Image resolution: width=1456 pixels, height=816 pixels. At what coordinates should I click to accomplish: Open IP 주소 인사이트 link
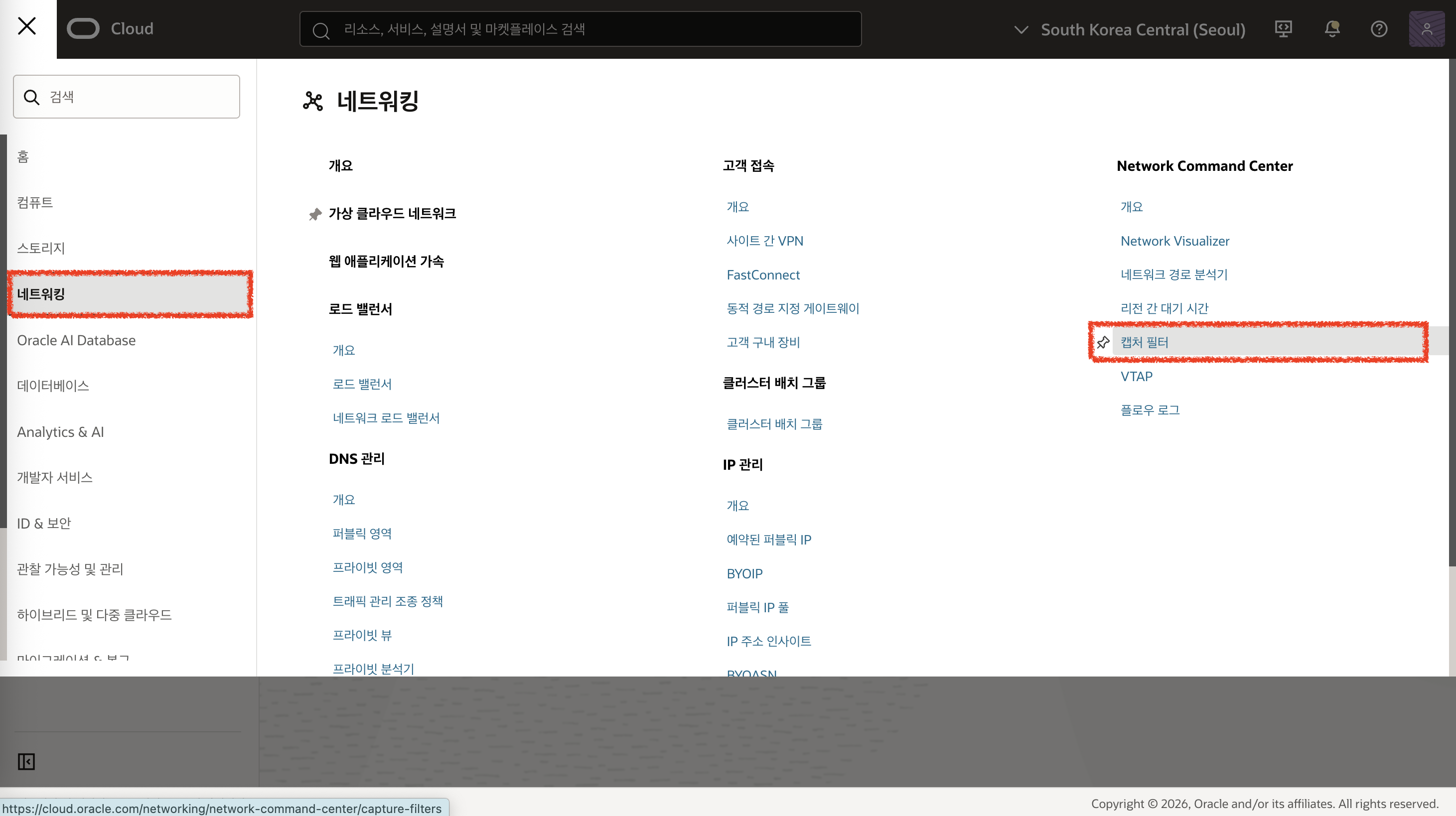pyautogui.click(x=769, y=641)
